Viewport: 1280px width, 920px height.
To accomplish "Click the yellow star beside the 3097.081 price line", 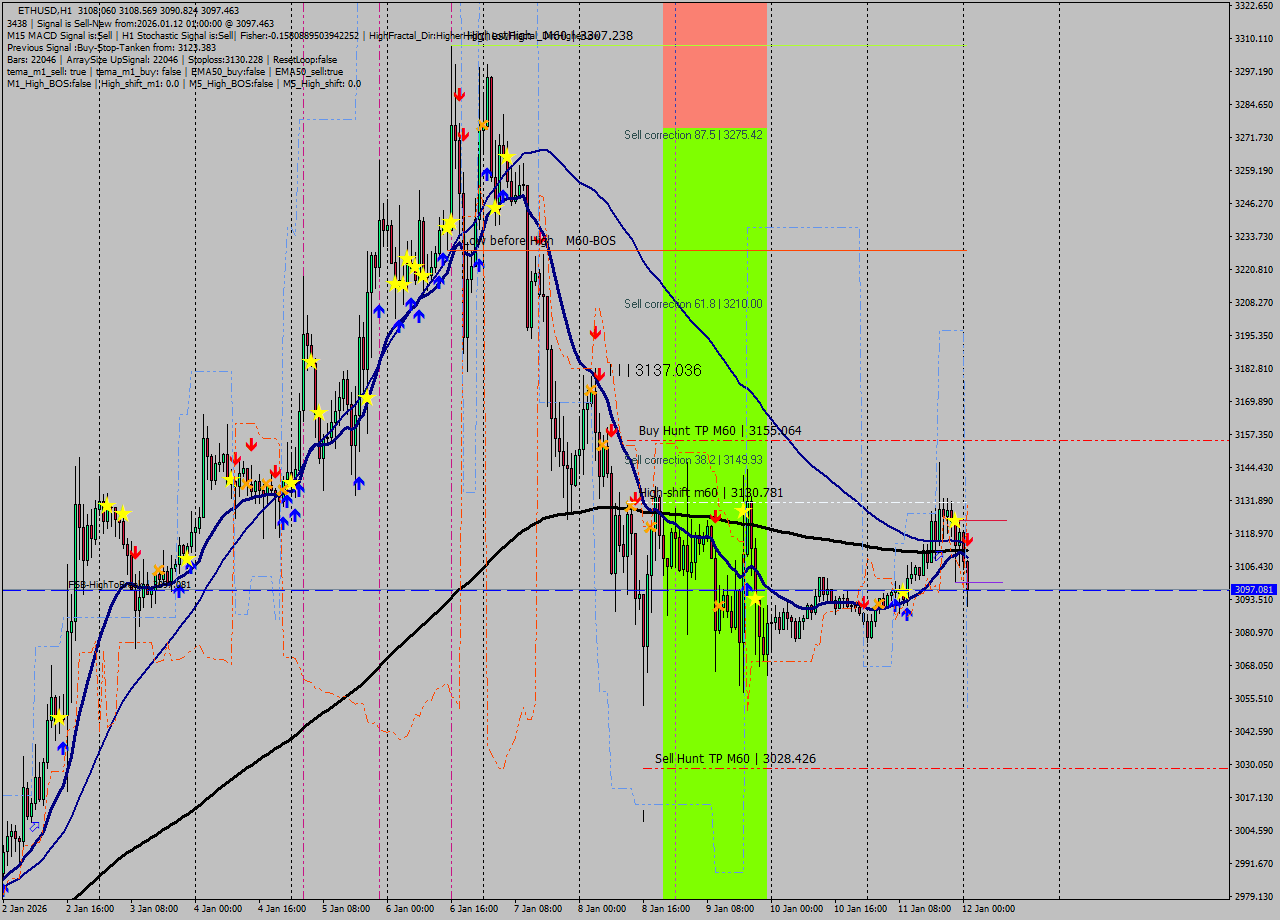I will (903, 590).
